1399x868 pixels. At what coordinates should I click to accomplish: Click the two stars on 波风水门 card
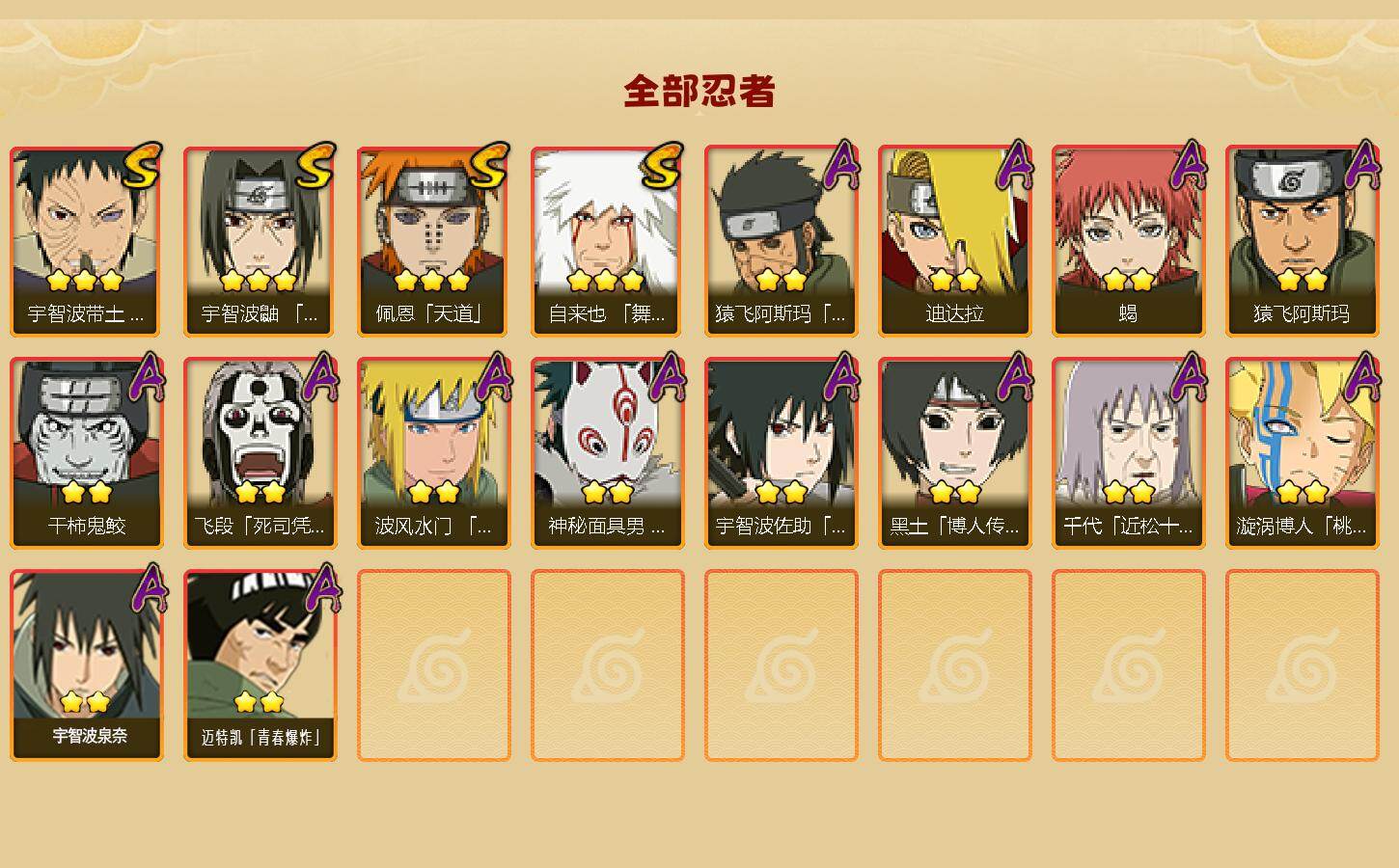[433, 493]
